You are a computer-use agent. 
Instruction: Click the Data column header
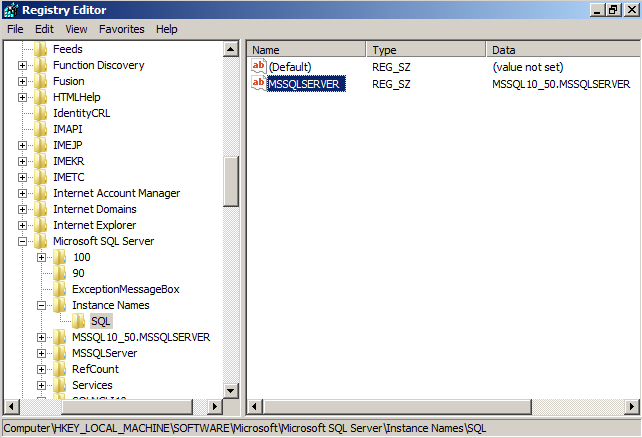pyautogui.click(x=563, y=50)
